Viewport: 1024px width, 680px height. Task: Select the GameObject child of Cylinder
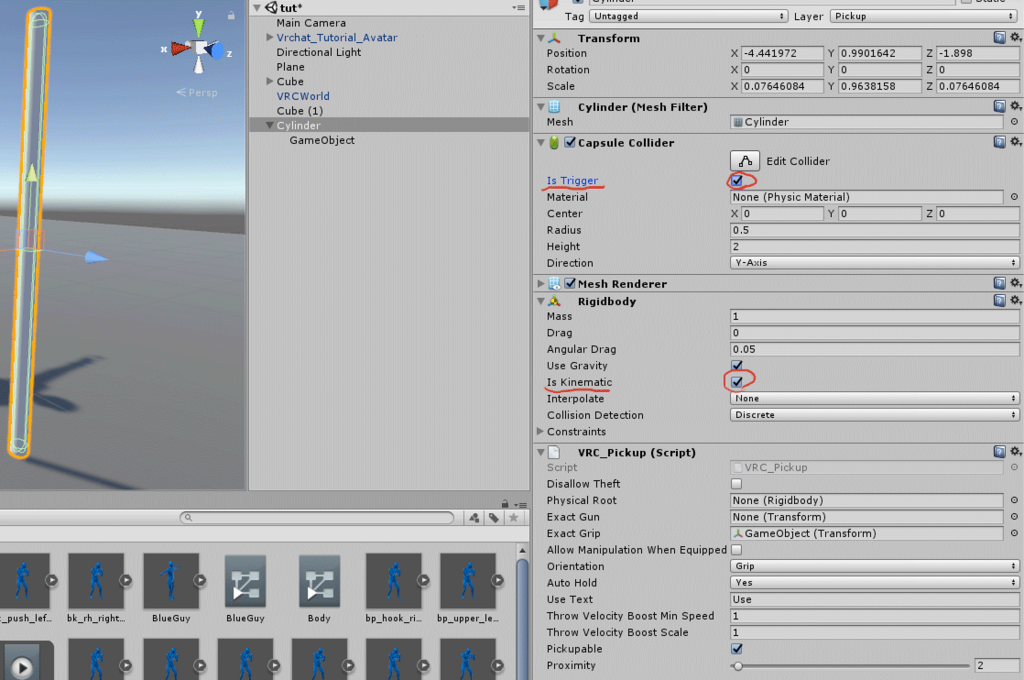click(x=322, y=140)
